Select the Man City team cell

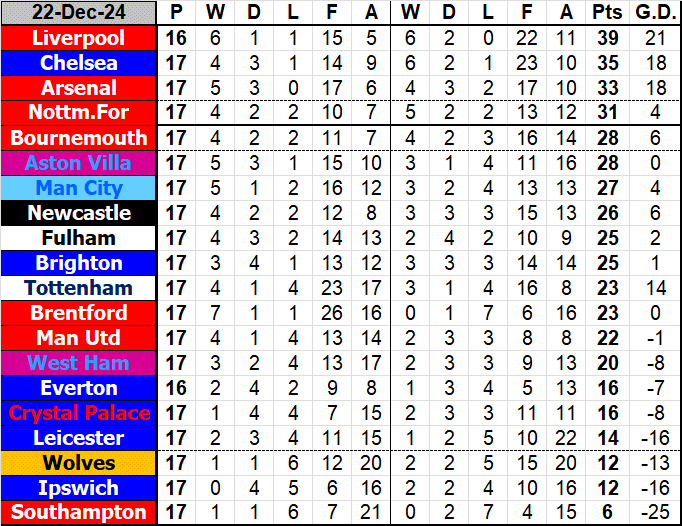[x=79, y=188]
